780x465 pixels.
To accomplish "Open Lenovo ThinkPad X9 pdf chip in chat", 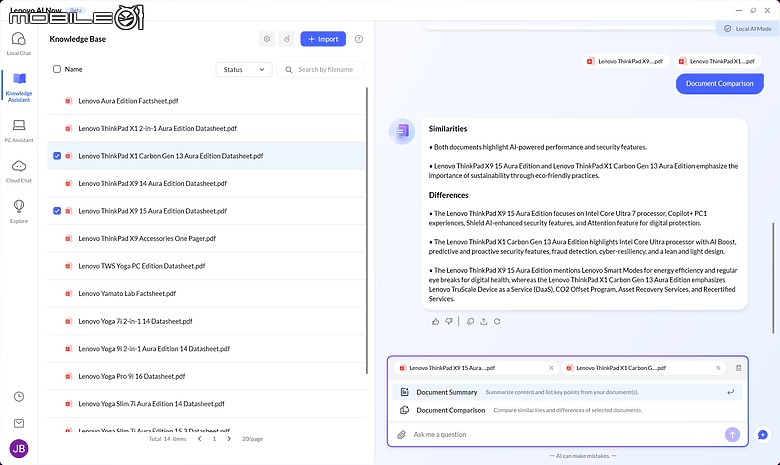I will [x=625, y=61].
